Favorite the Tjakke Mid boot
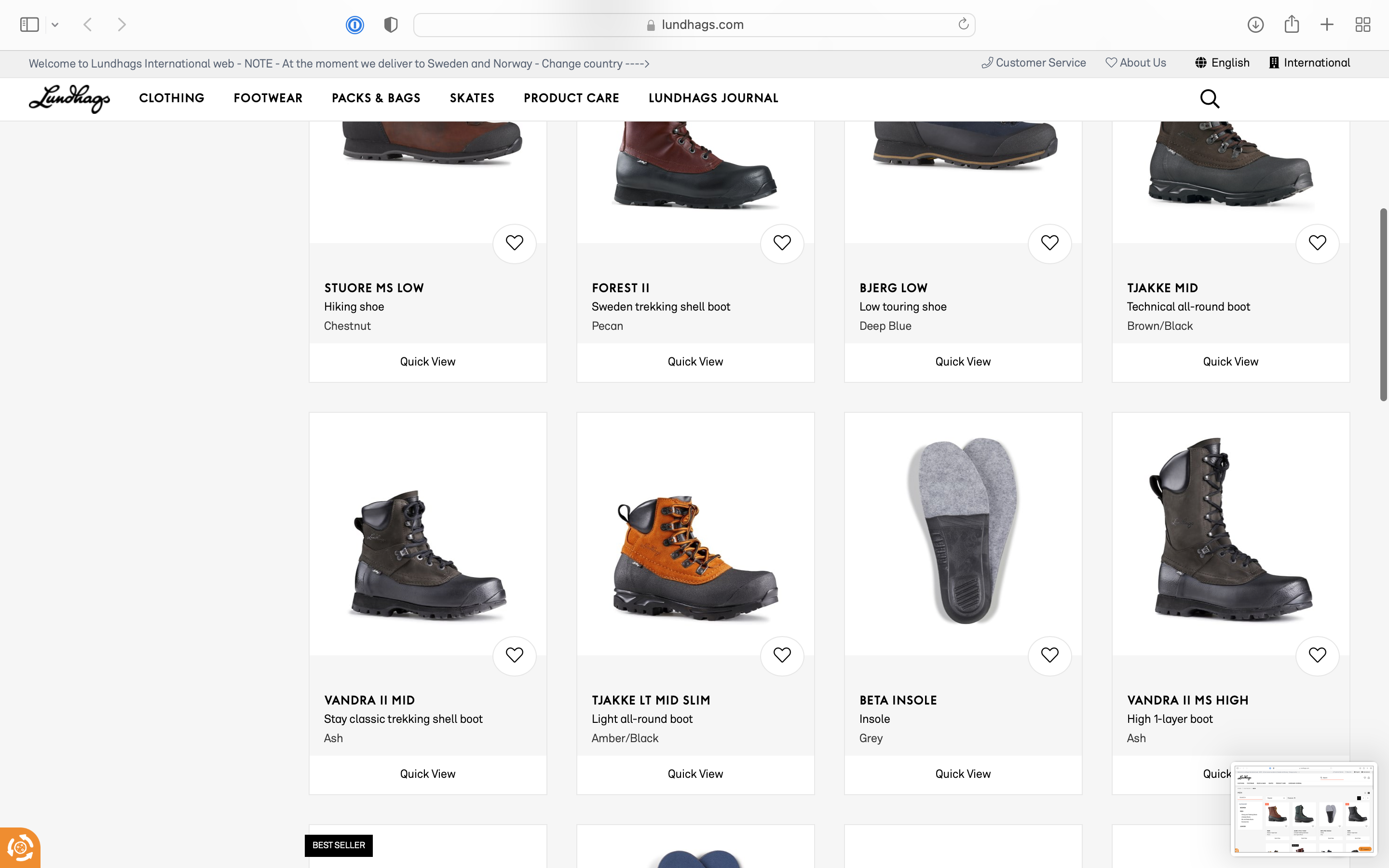Image resolution: width=1389 pixels, height=868 pixels. click(x=1317, y=244)
